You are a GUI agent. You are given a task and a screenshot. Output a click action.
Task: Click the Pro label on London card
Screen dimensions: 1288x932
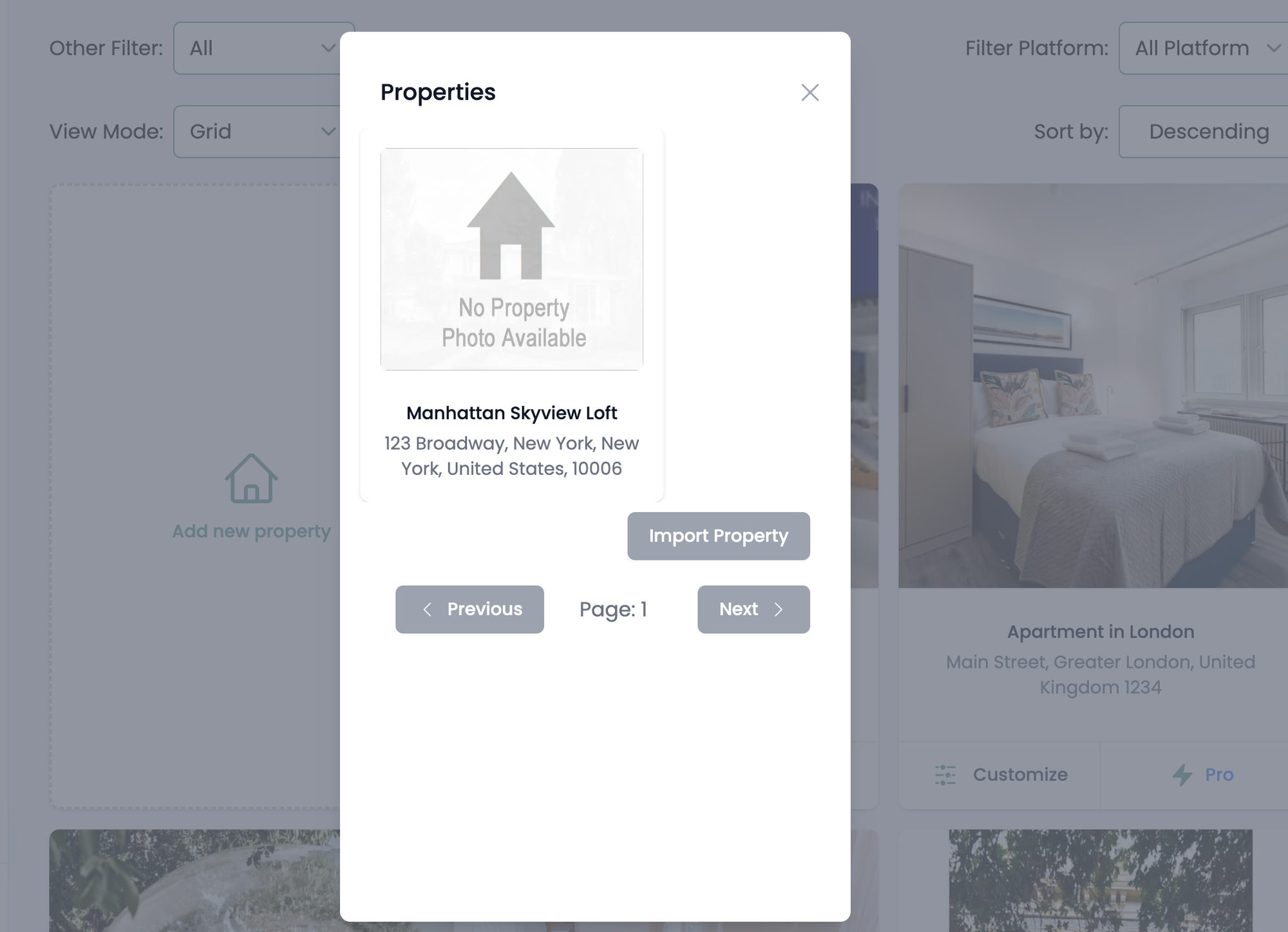click(x=1219, y=774)
